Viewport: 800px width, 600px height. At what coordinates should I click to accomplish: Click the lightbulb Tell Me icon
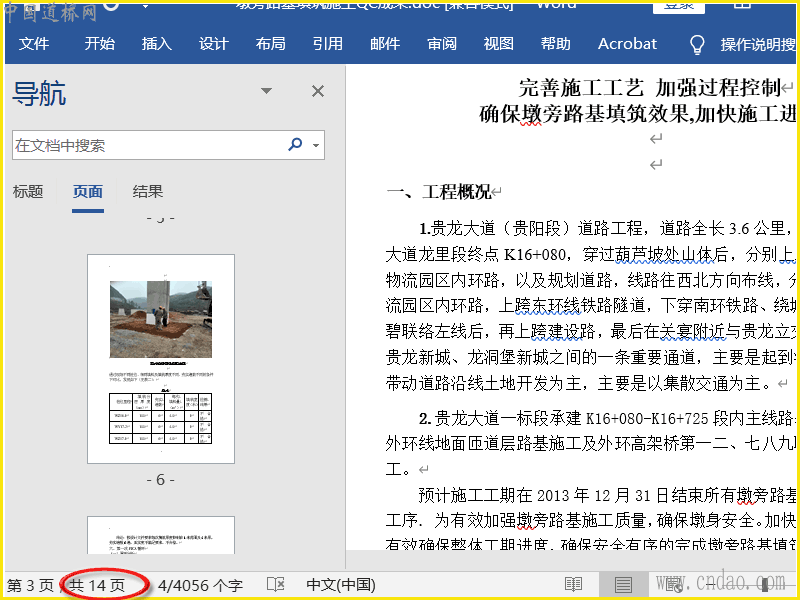pos(698,44)
